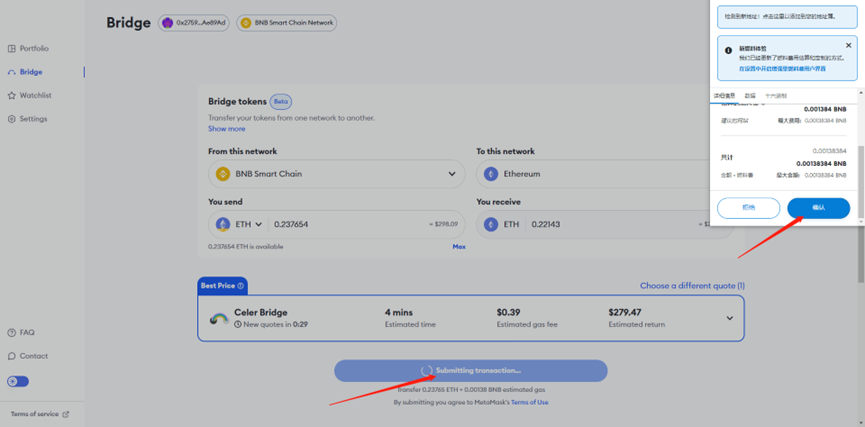Click the Settings gear icon
The image size is (865, 427).
pos(12,119)
